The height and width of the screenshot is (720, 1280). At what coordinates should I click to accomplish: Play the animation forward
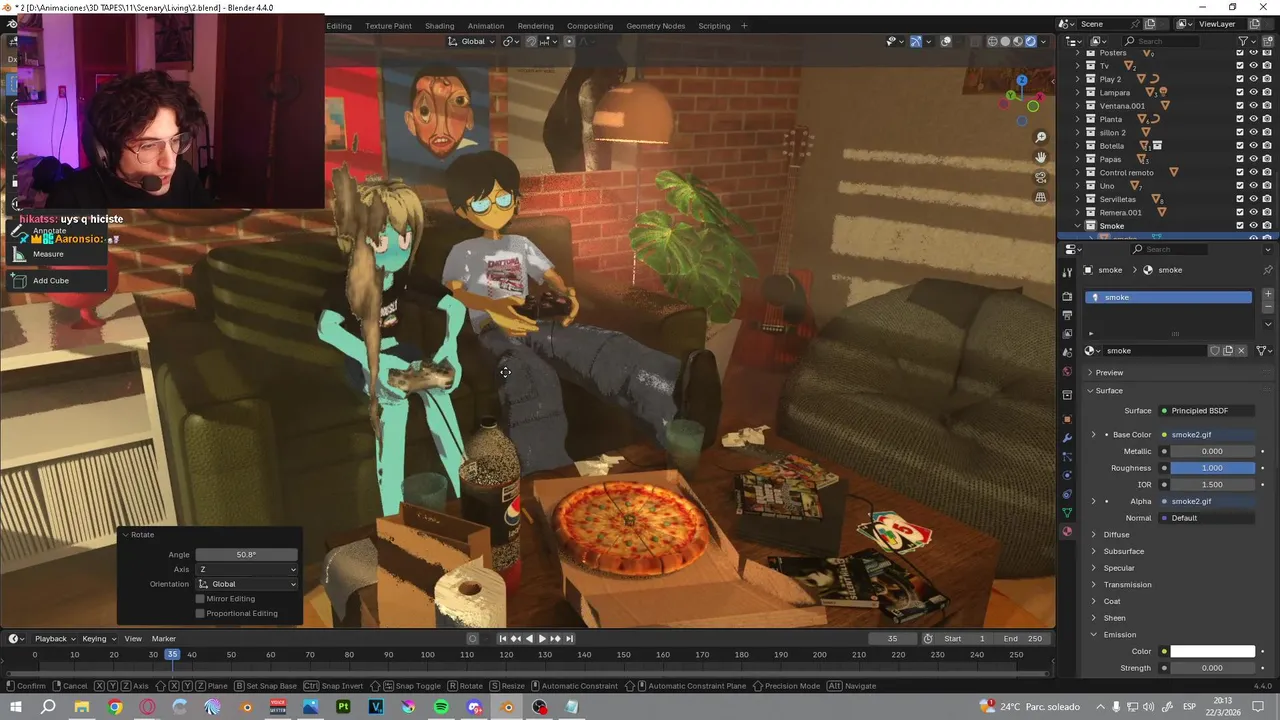(x=542, y=639)
